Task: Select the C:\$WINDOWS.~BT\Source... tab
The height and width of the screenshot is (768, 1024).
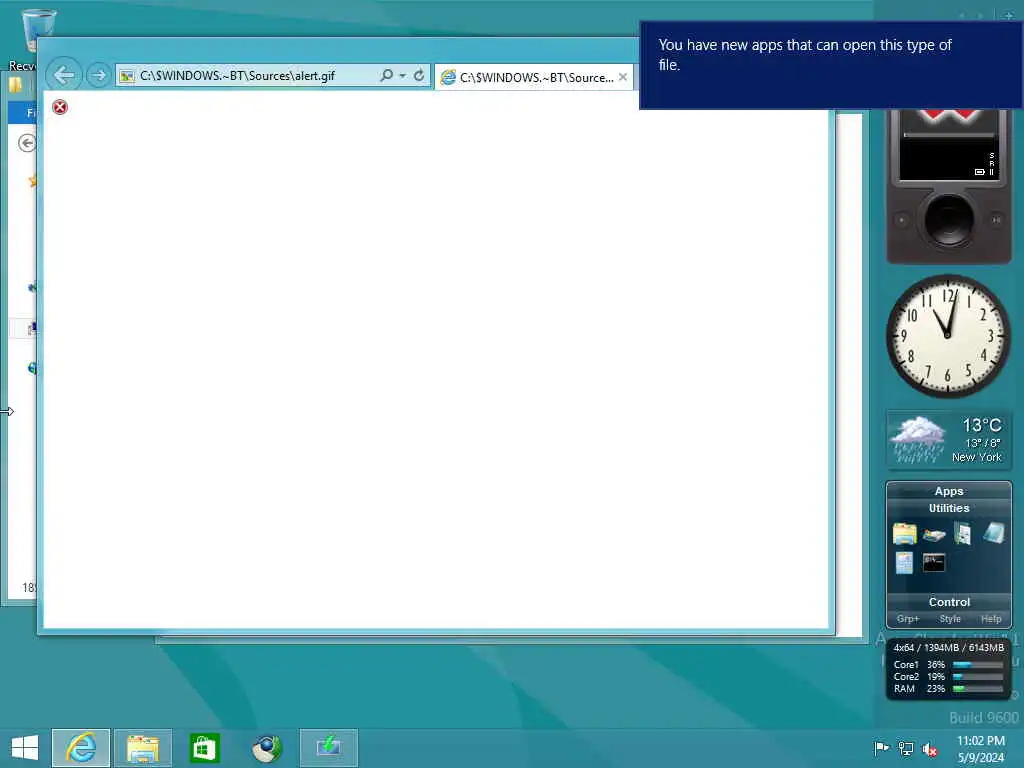Action: [534, 78]
